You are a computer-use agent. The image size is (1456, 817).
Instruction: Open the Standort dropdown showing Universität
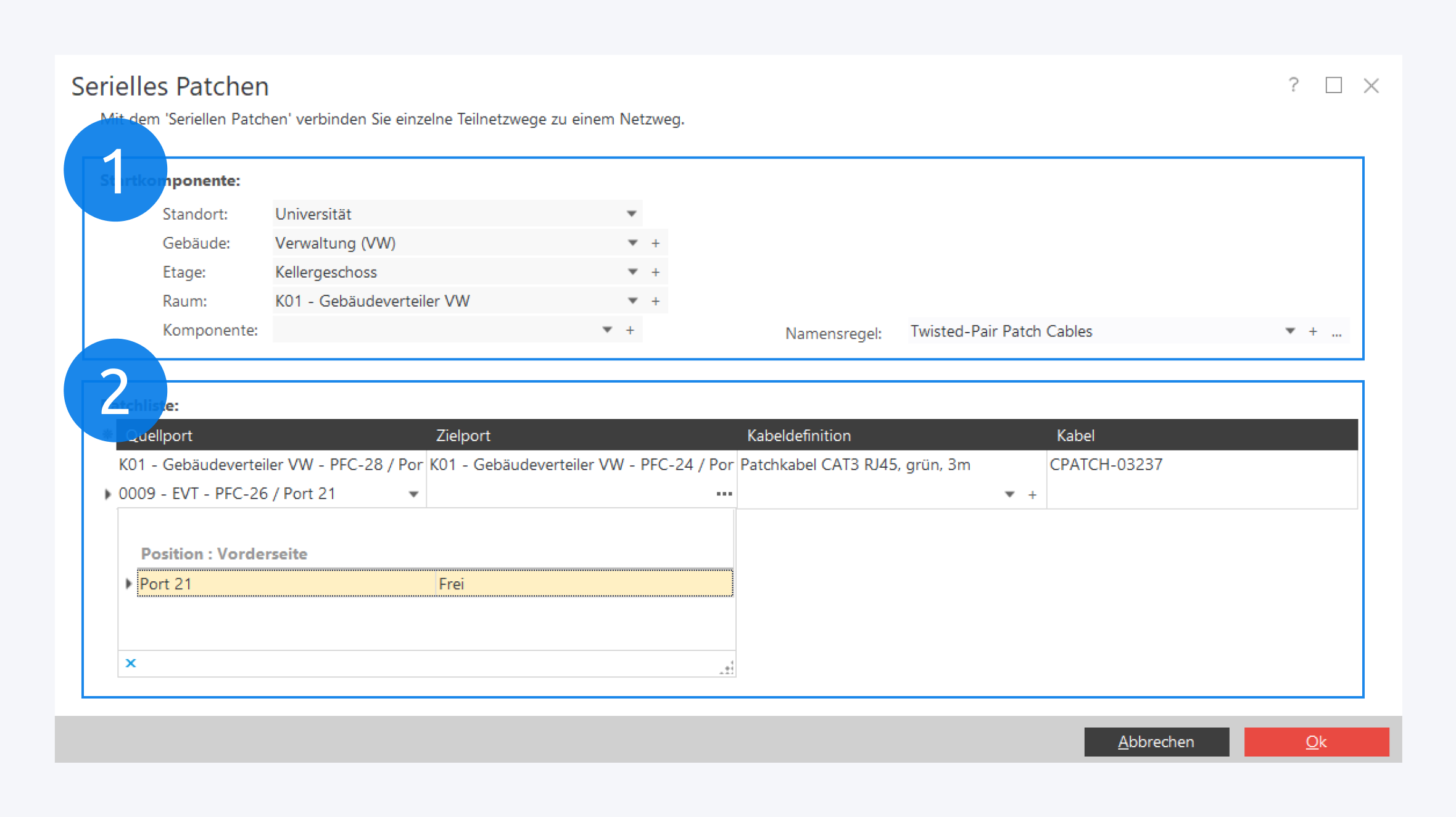tap(631, 214)
